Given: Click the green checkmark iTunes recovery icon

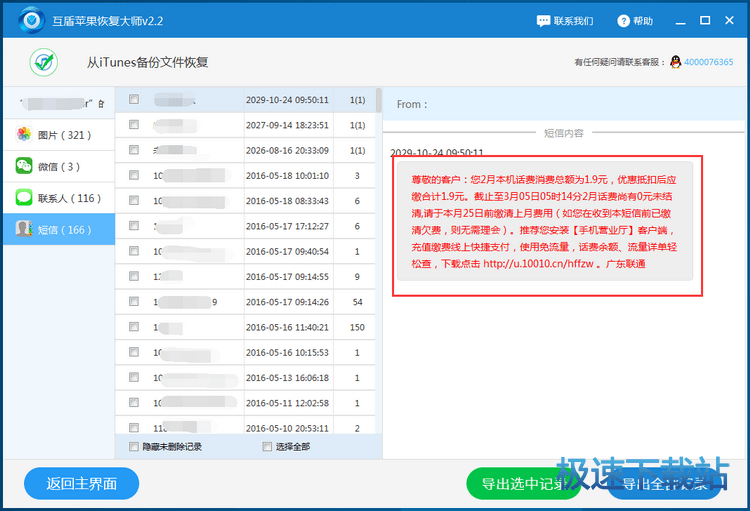Looking at the screenshot, I should 44,62.
